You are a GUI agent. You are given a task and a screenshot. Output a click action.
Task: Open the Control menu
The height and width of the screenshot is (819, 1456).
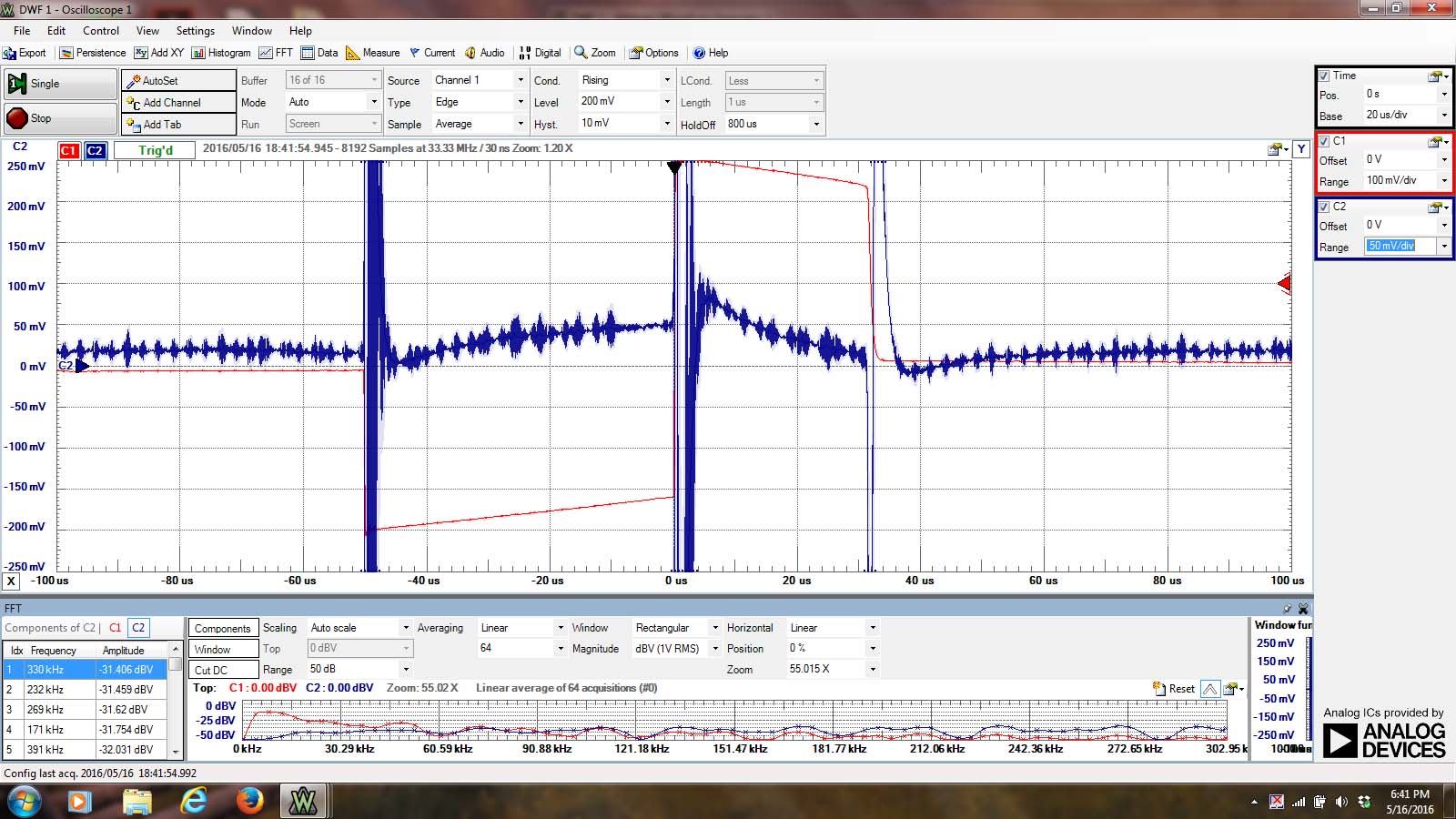tap(101, 30)
